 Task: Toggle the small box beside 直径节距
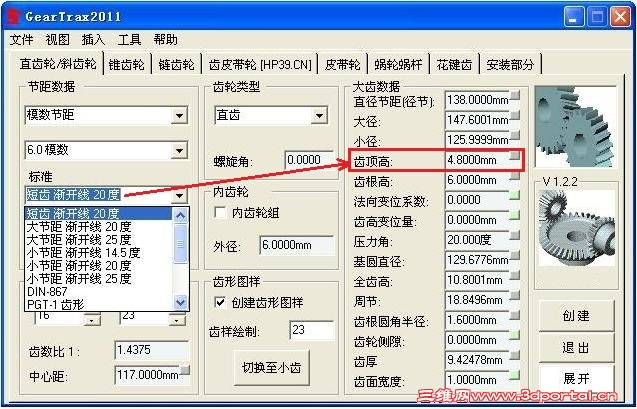(x=515, y=95)
